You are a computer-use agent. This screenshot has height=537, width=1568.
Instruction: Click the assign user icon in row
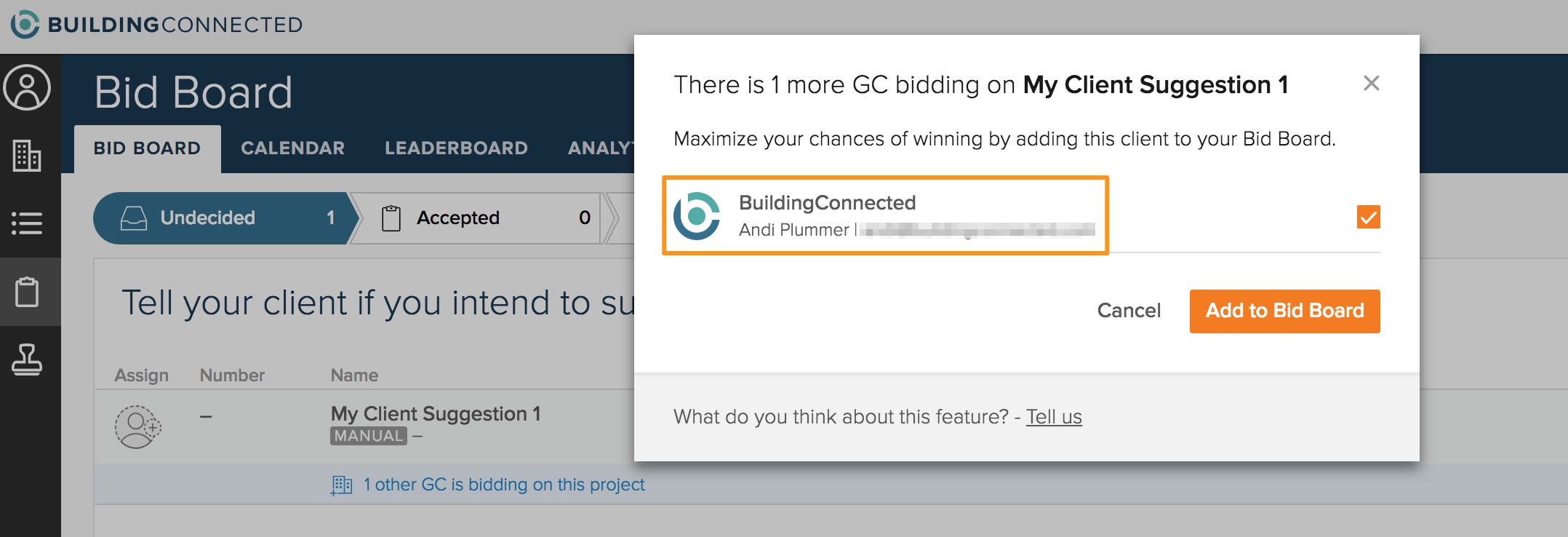pyautogui.click(x=137, y=426)
